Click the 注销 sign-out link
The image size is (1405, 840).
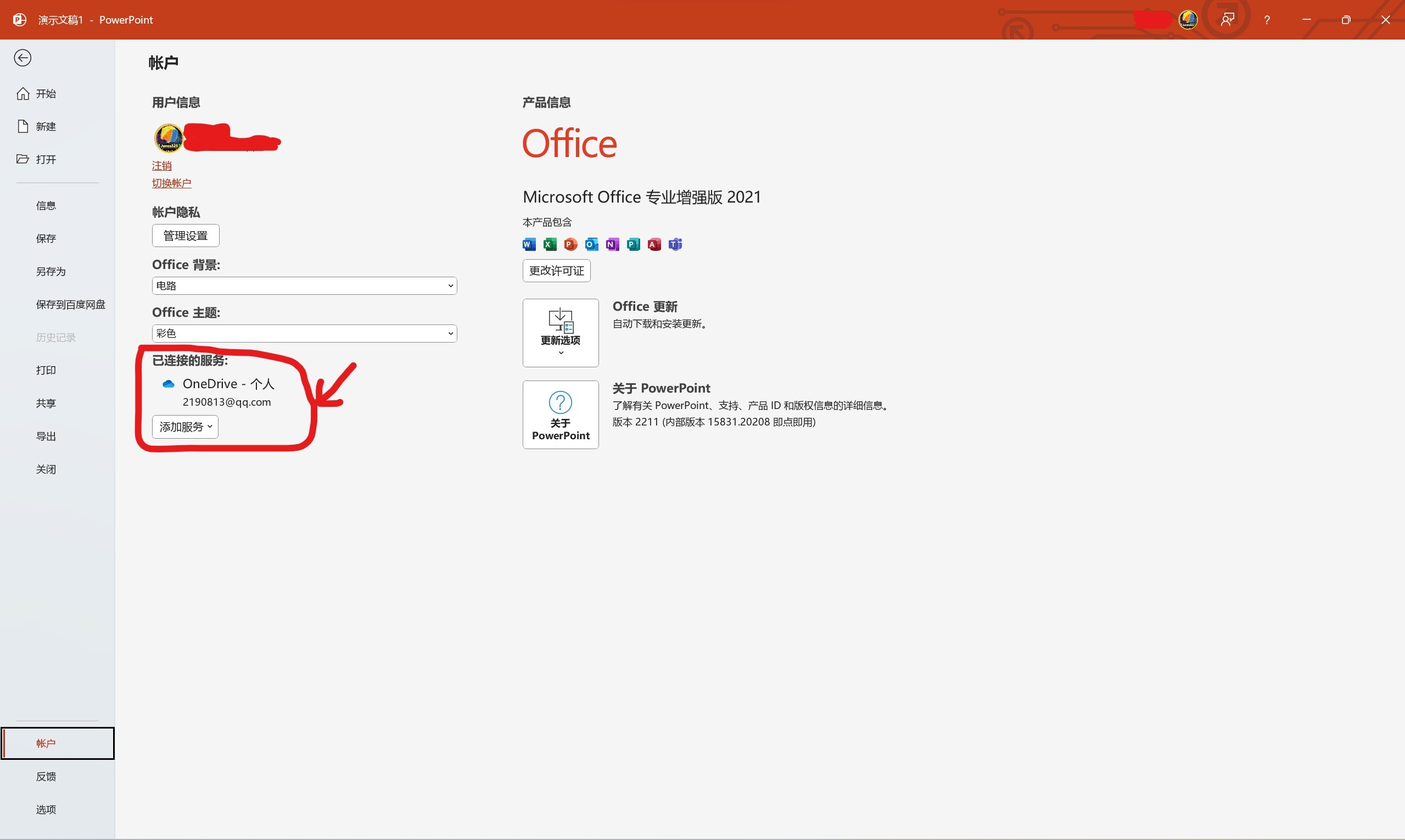point(162,166)
